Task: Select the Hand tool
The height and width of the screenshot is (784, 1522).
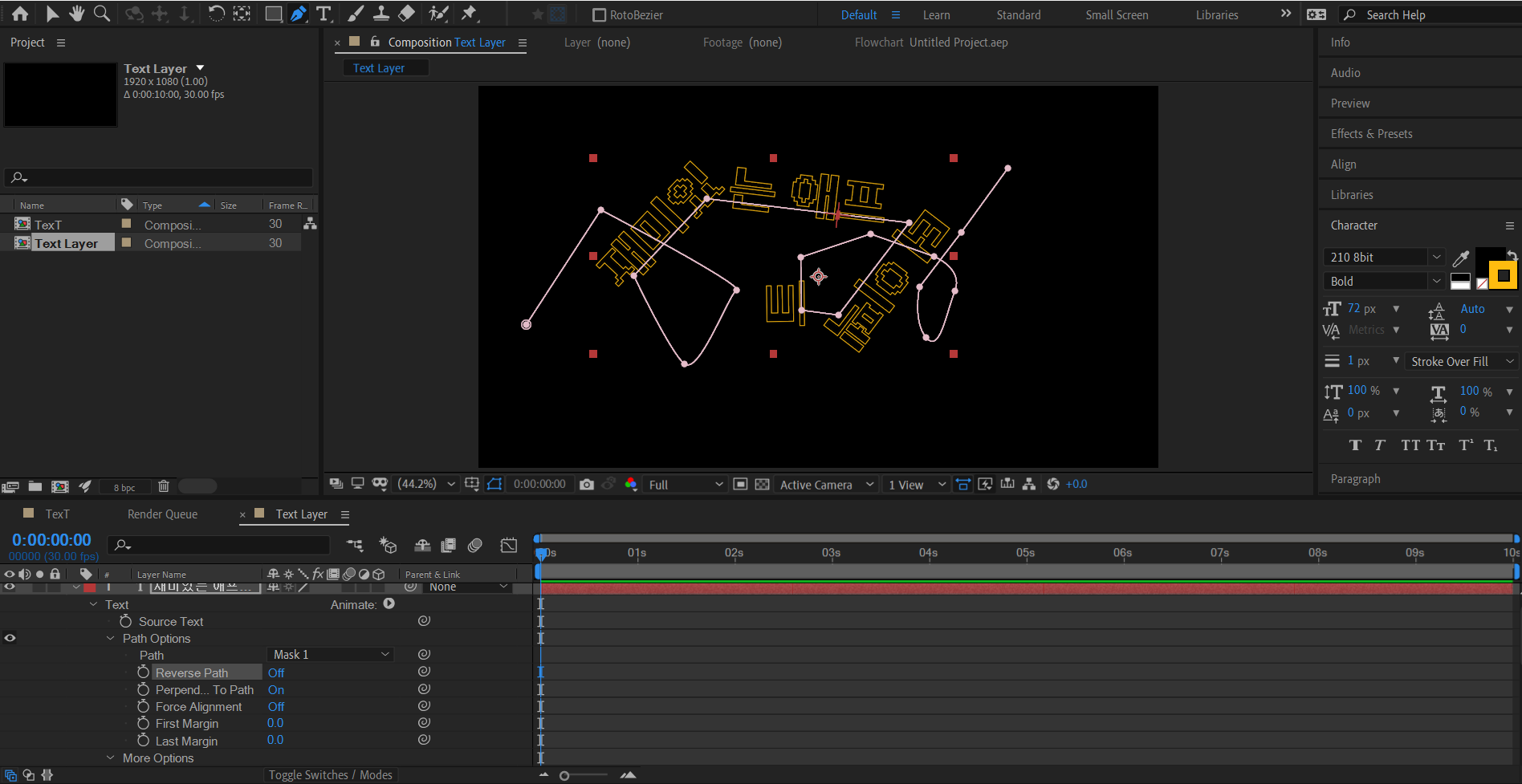Action: coord(76,14)
